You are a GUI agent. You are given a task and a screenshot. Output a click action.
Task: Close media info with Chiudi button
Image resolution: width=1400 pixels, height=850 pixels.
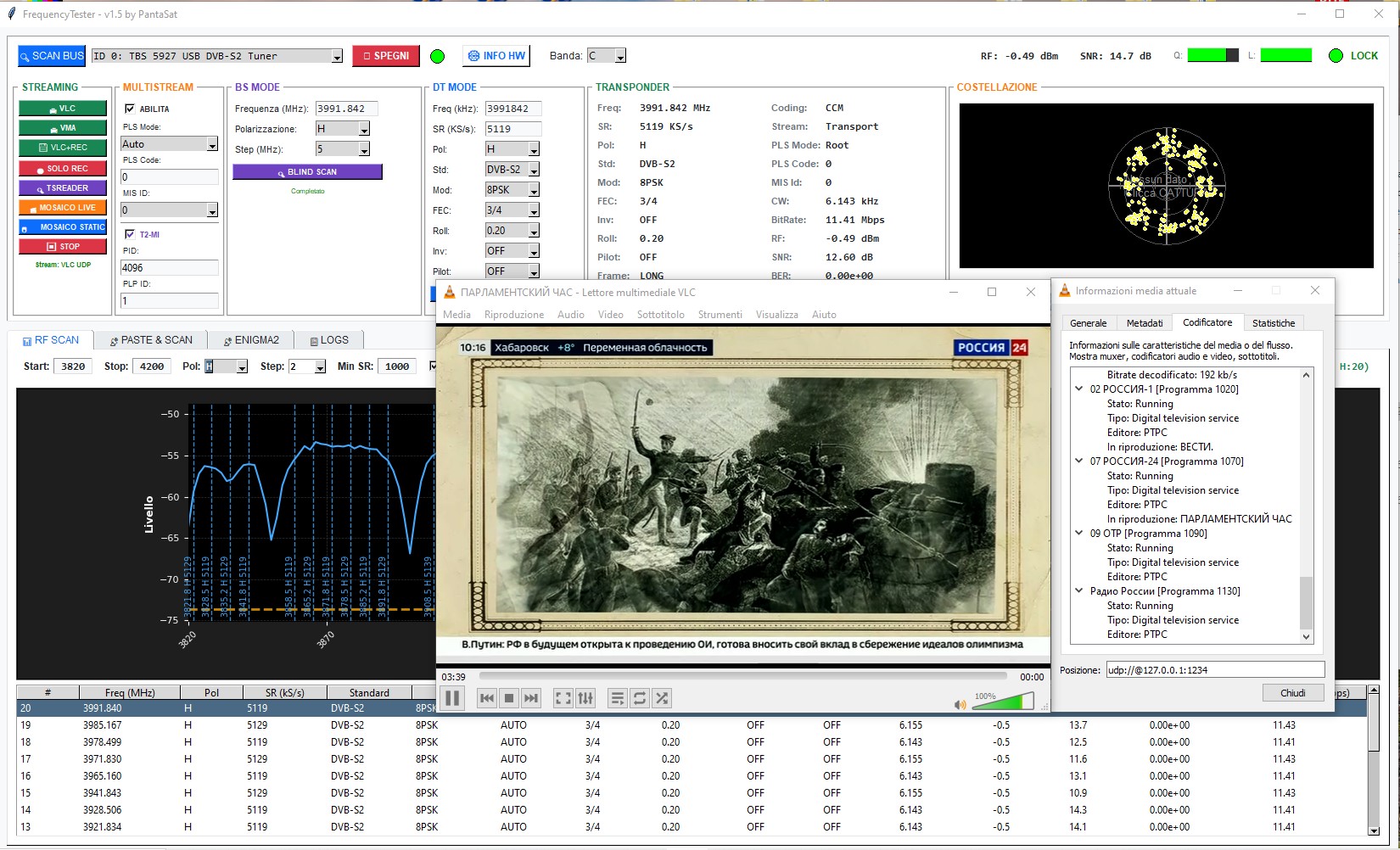tap(1293, 693)
